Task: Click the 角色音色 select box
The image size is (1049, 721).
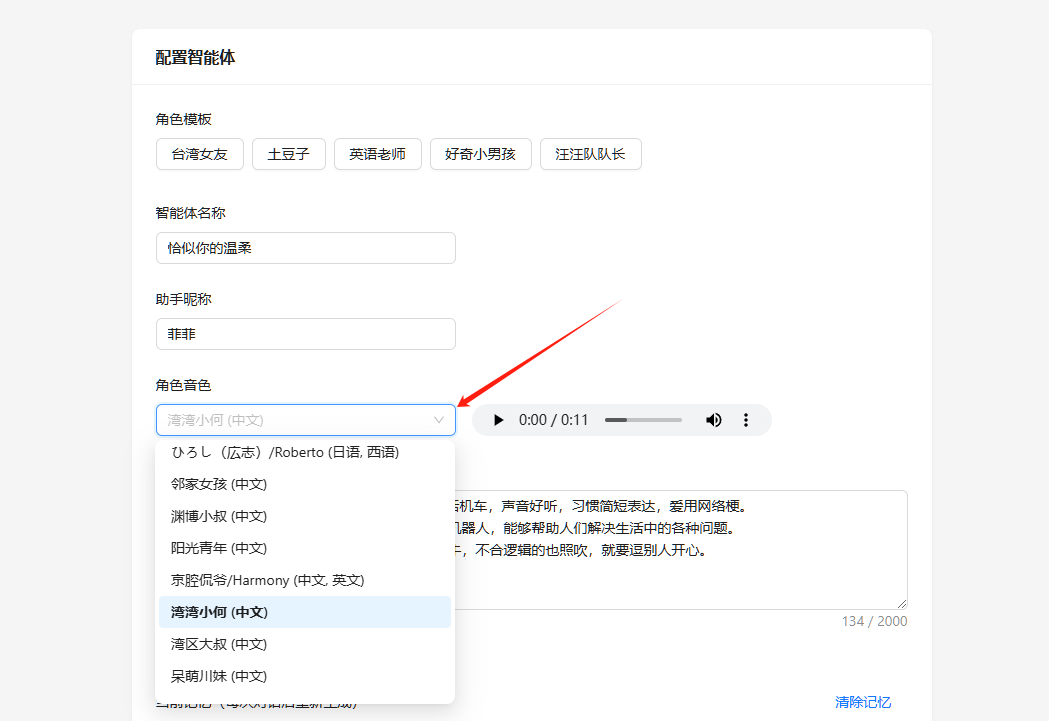Action: point(295,420)
